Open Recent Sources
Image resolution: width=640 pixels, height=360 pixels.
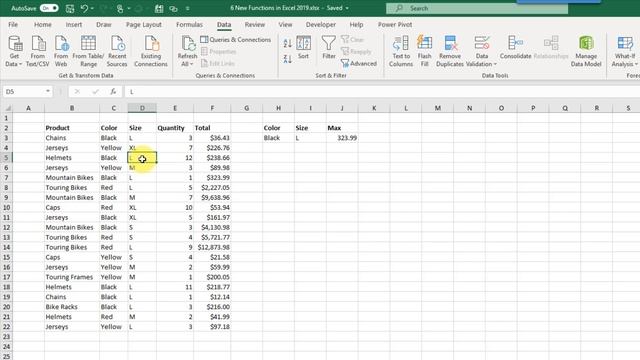point(117,51)
